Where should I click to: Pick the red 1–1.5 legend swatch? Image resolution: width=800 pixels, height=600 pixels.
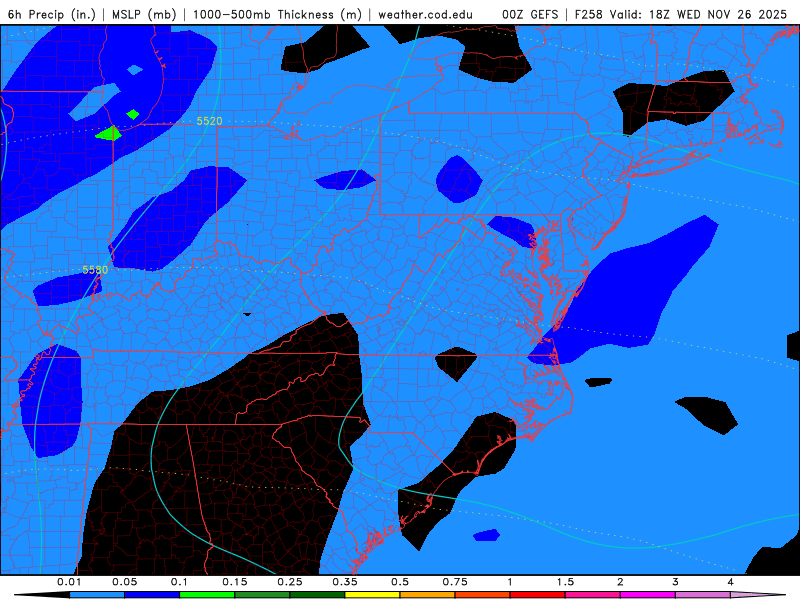[538, 595]
